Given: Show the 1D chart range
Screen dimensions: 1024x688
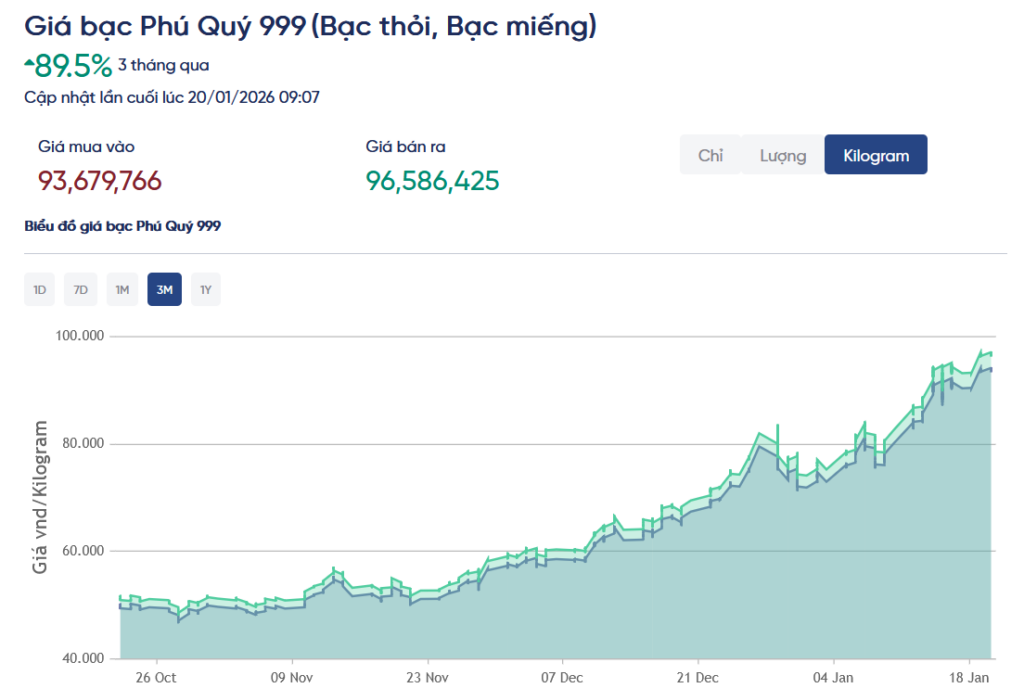Looking at the screenshot, I should (40, 290).
